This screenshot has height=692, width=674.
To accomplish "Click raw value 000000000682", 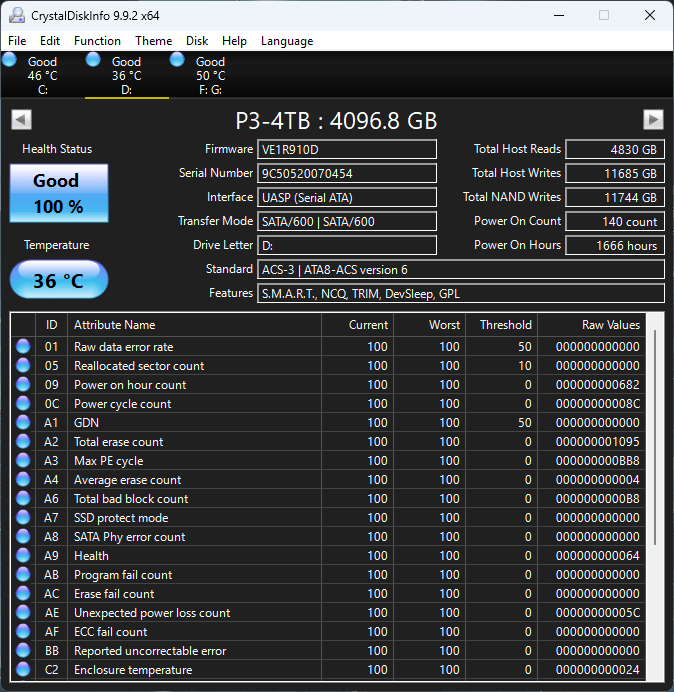I will 598,385.
